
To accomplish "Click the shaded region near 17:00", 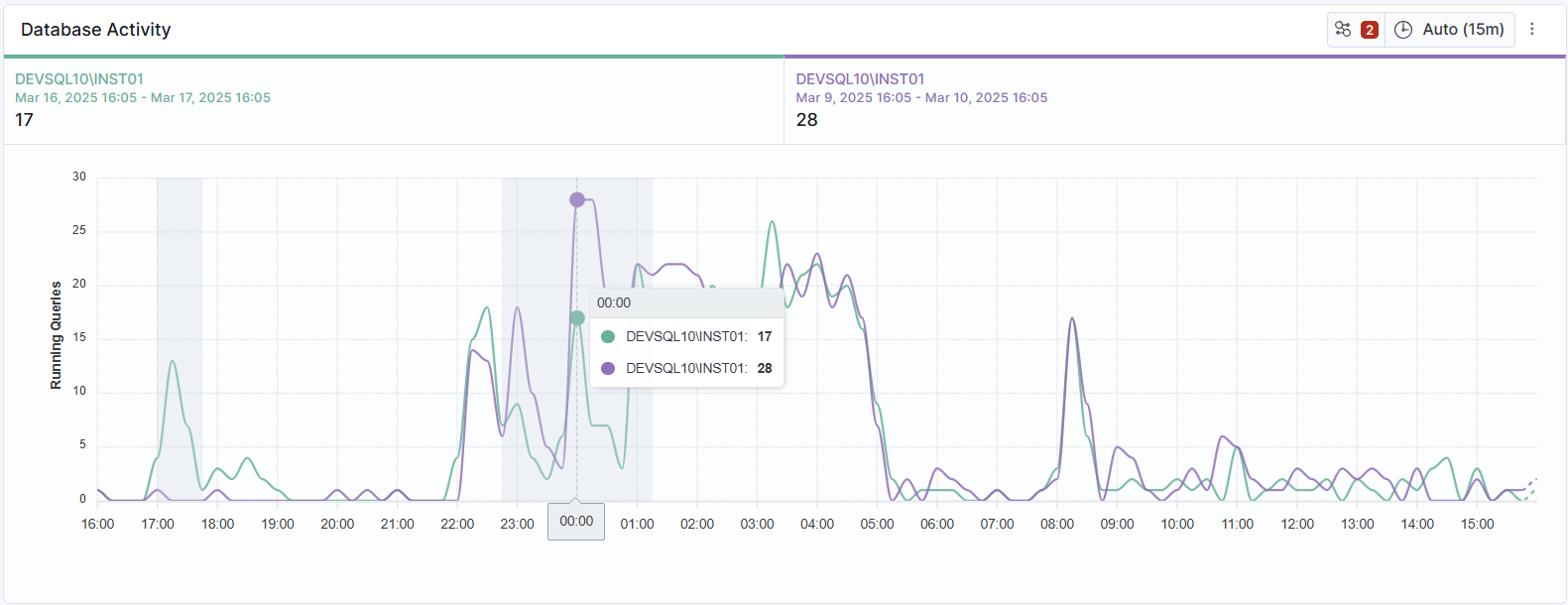I will (x=180, y=339).
